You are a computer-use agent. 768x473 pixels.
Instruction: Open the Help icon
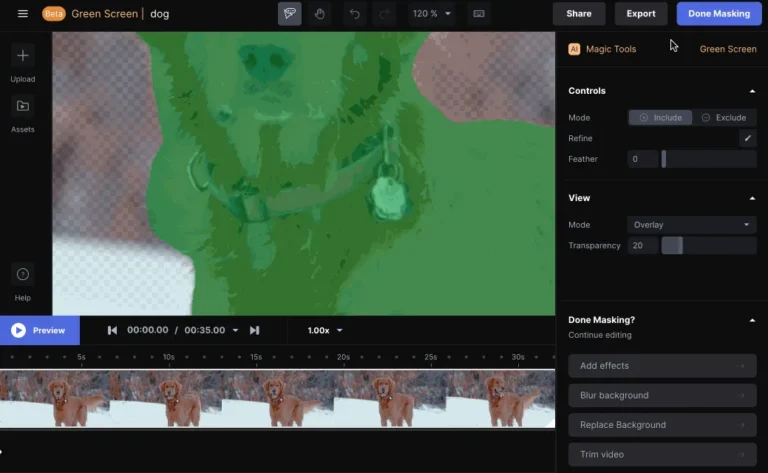click(23, 275)
